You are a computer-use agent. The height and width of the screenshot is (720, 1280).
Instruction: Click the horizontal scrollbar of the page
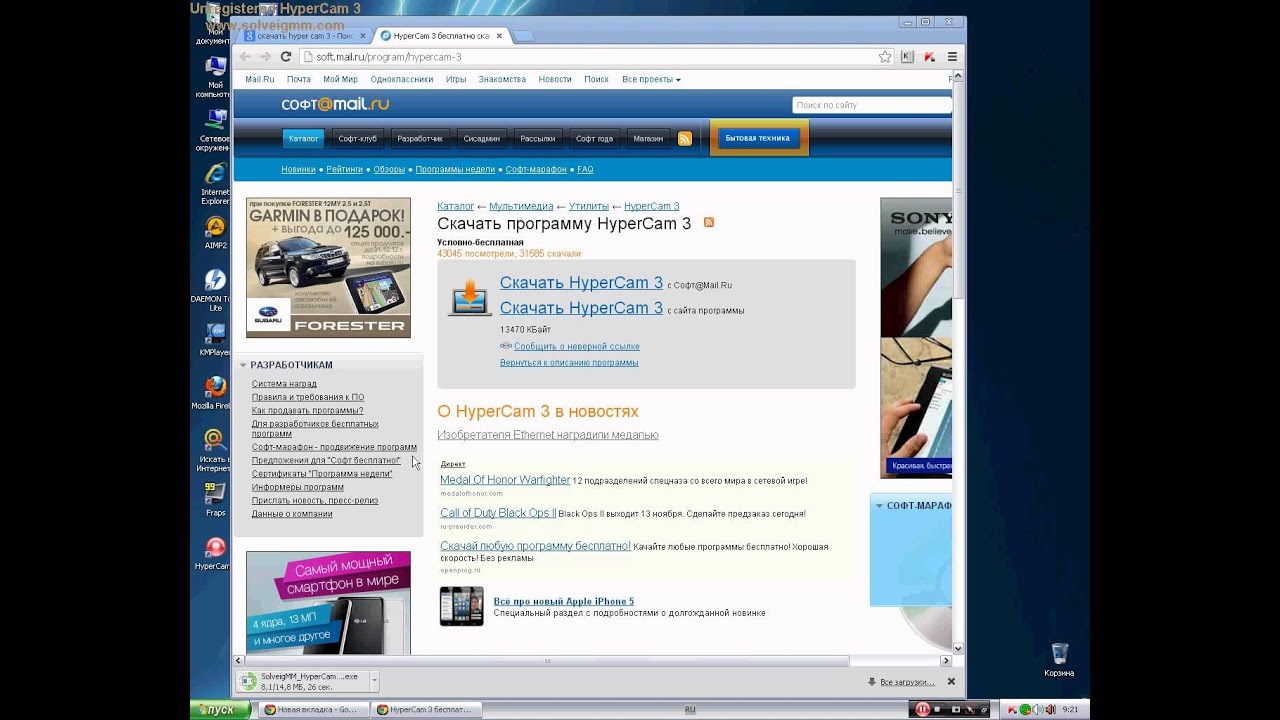click(x=546, y=661)
